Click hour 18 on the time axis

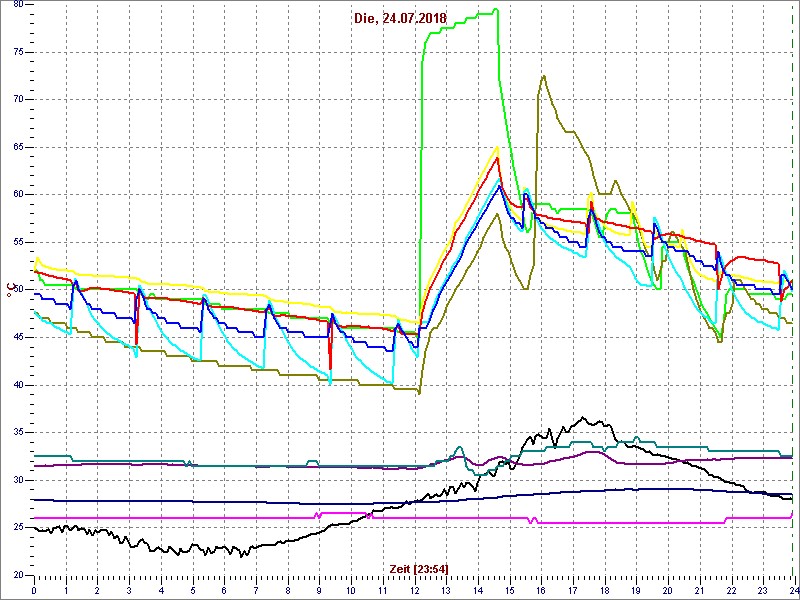[605, 591]
